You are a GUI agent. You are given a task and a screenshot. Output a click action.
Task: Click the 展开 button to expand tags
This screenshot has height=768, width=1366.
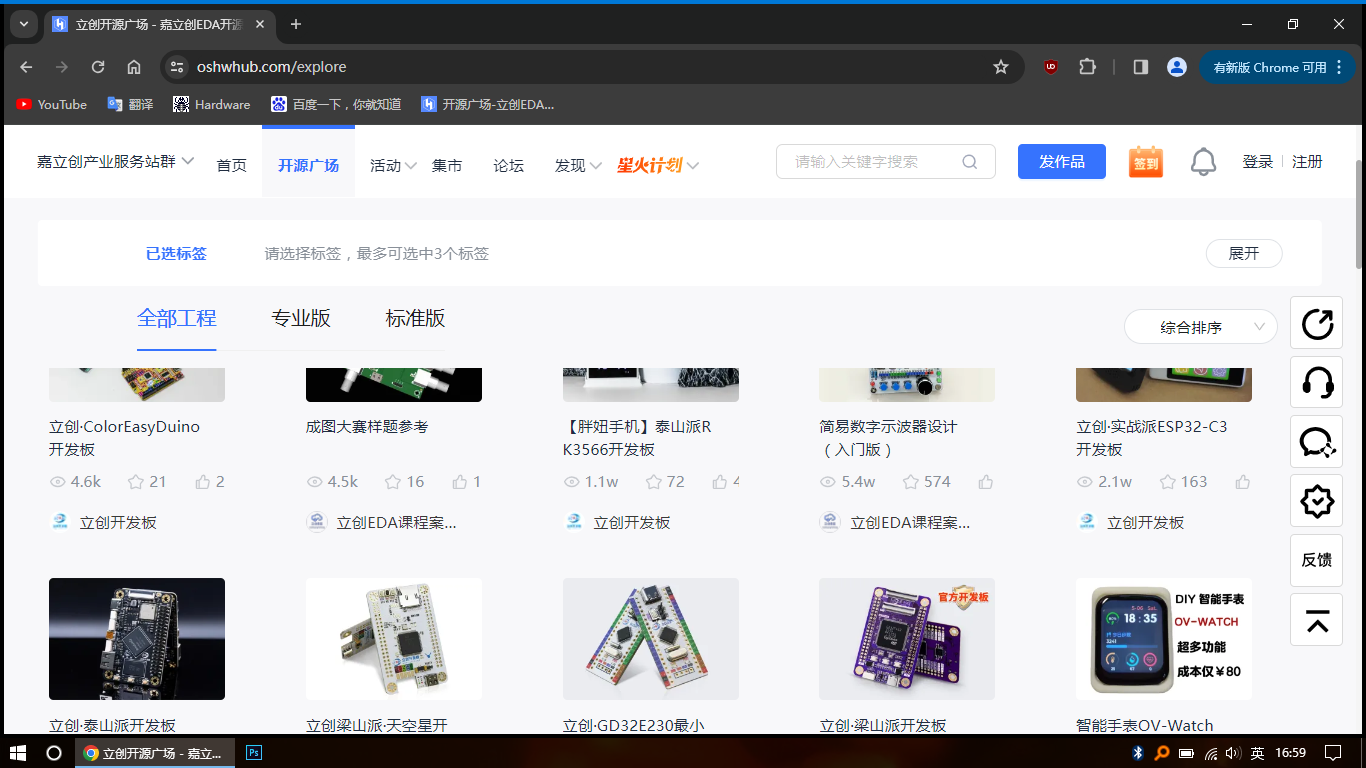pos(1243,254)
